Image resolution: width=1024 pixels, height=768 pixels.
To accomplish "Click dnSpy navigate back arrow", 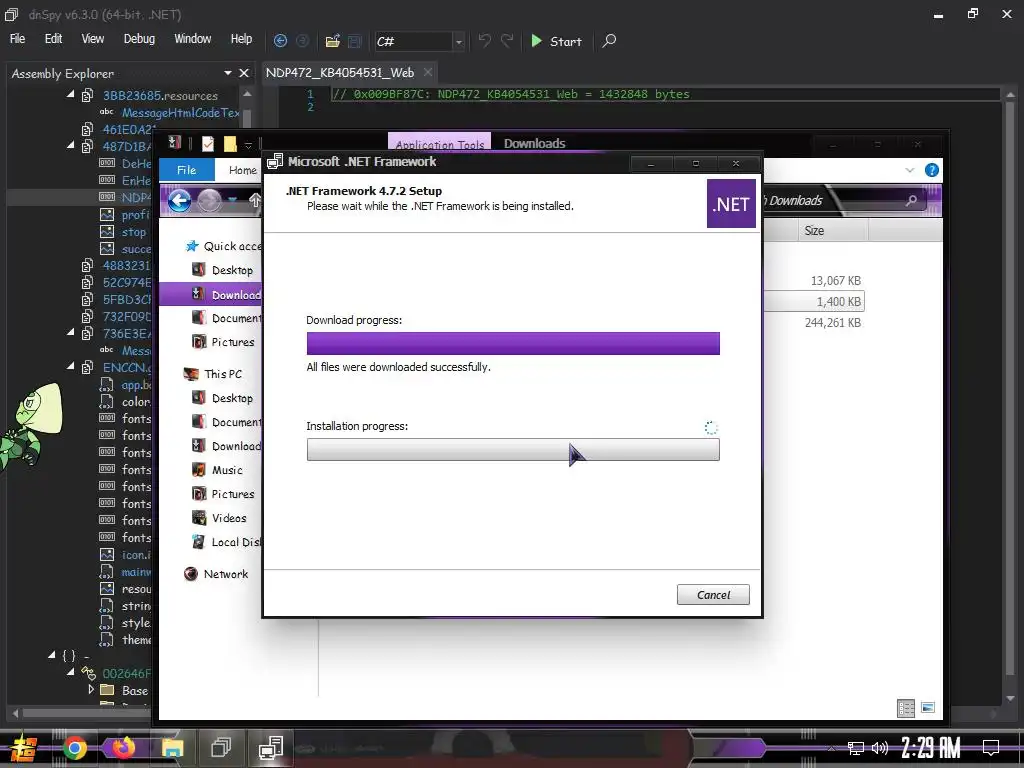I will (x=280, y=40).
